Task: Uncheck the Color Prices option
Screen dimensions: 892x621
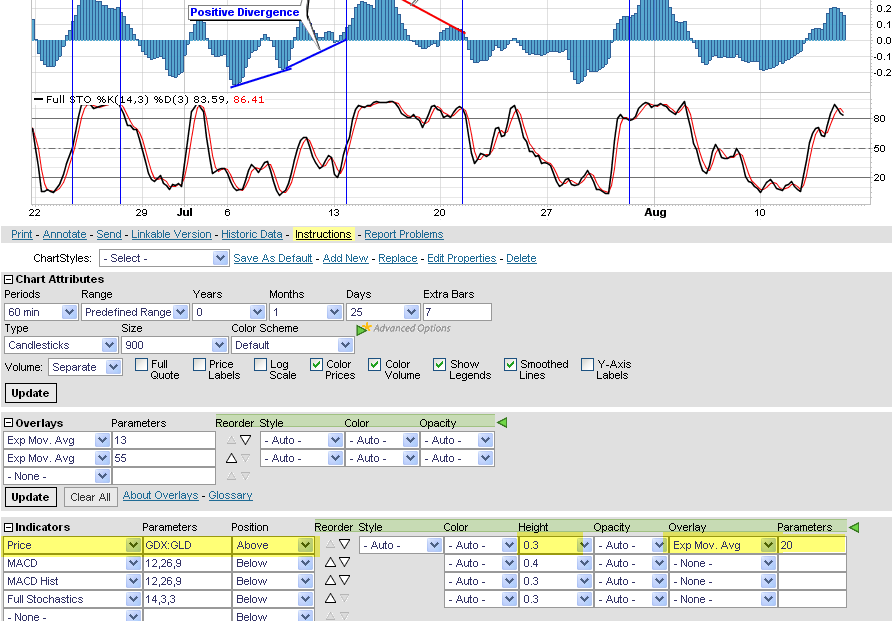Action: coord(317,365)
